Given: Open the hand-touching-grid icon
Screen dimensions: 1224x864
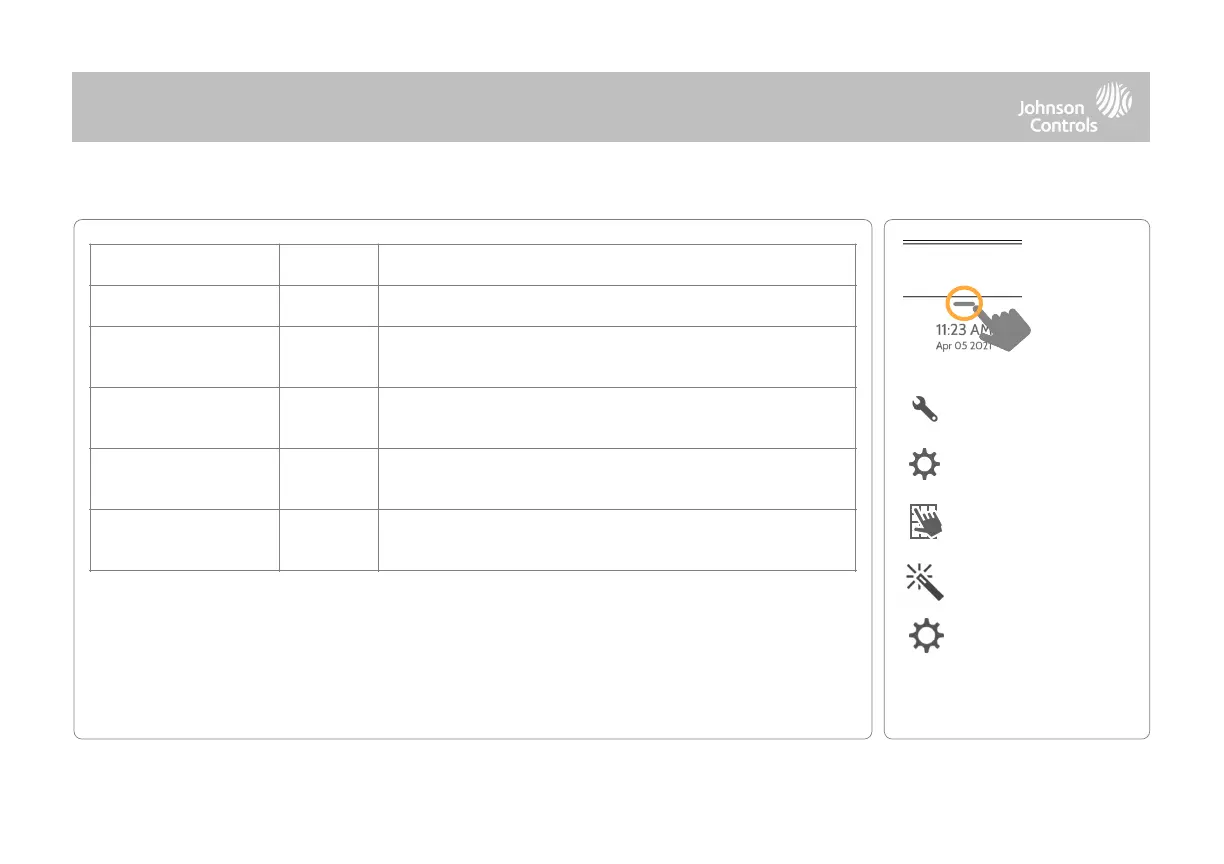Looking at the screenshot, I should [x=927, y=524].
